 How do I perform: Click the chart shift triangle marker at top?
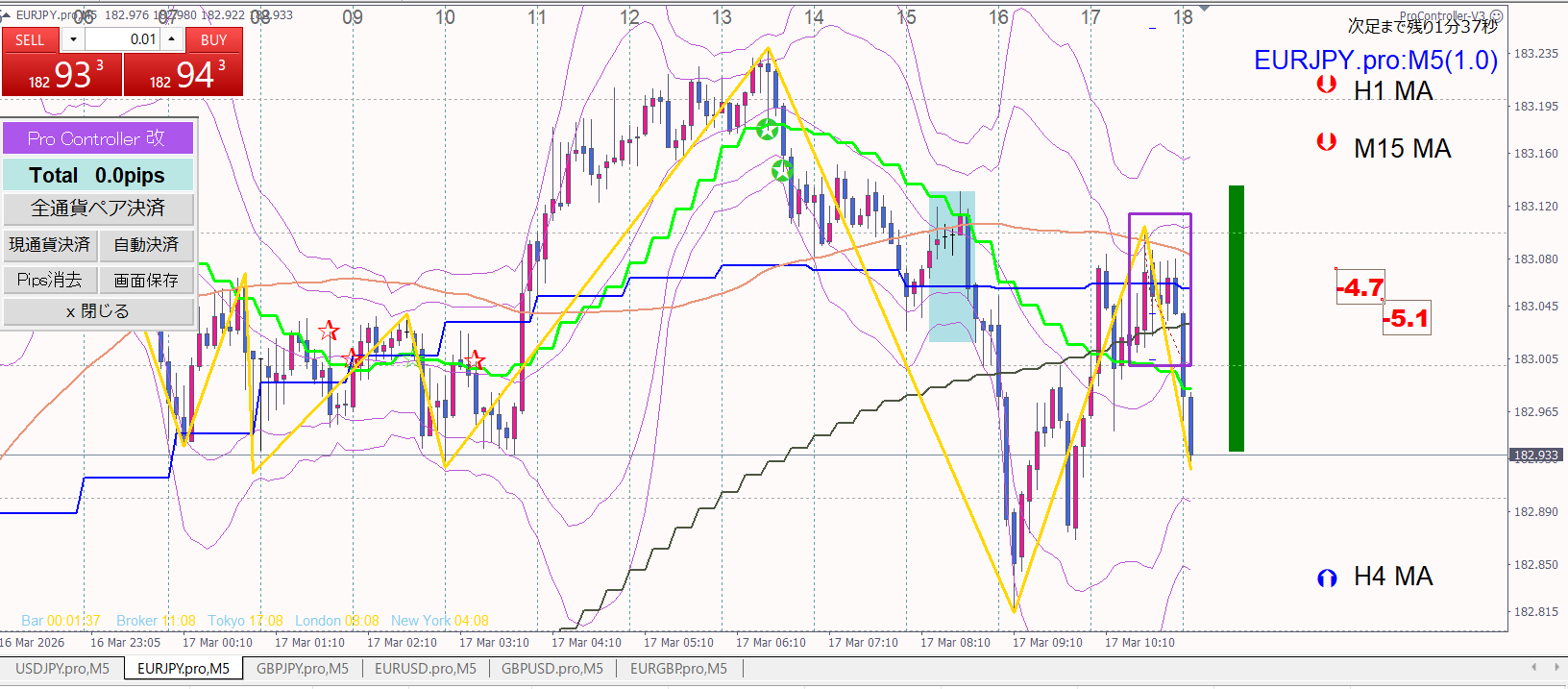coord(1204,9)
